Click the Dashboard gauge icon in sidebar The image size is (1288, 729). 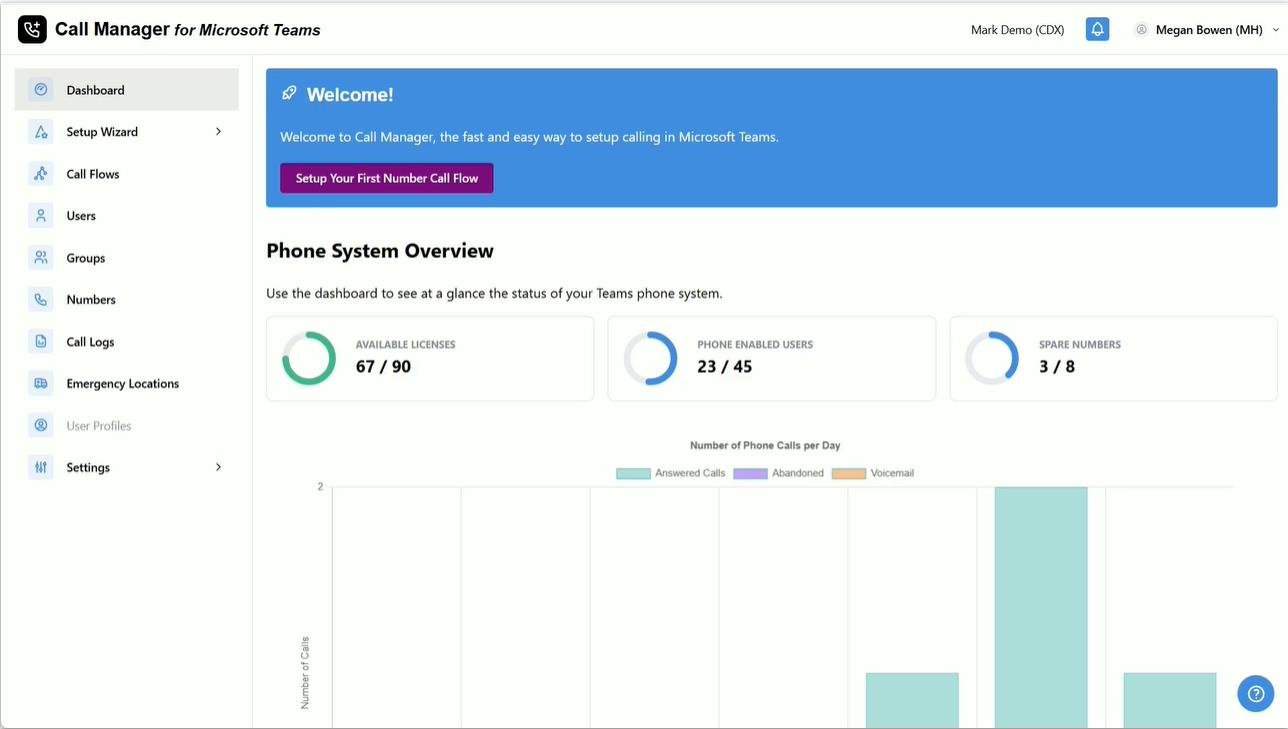pyautogui.click(x=41, y=90)
